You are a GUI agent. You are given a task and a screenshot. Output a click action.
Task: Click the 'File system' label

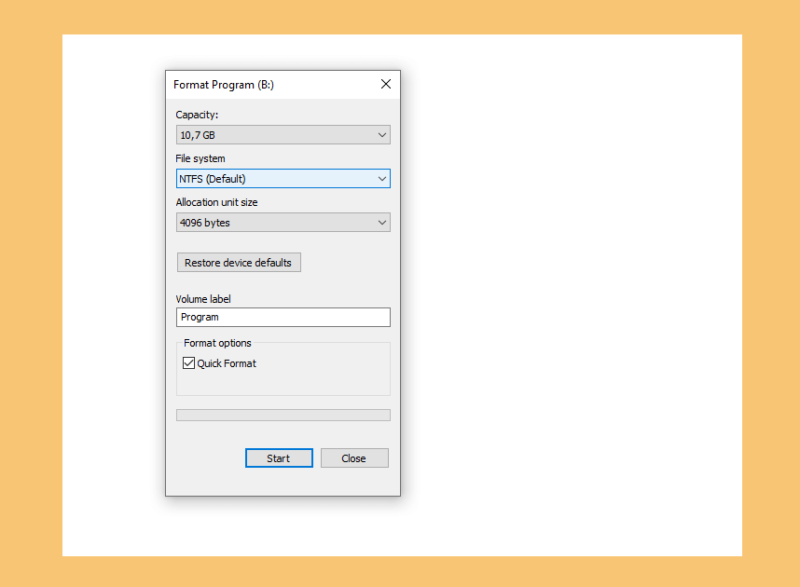(201, 159)
